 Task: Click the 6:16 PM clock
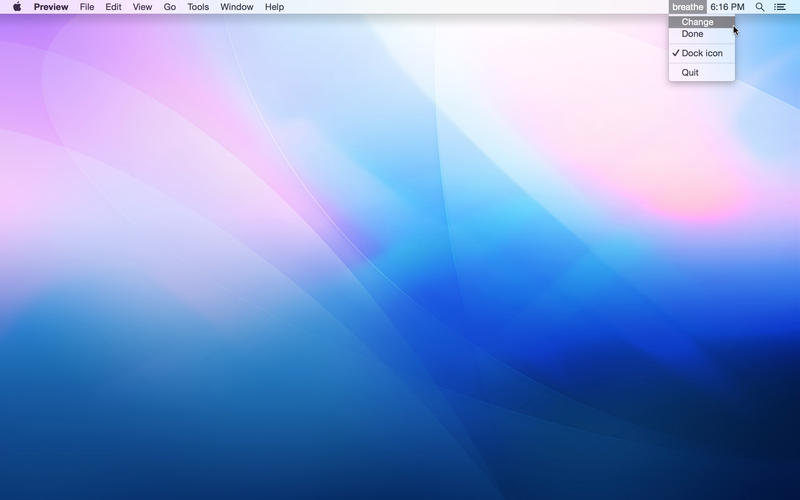(x=727, y=7)
